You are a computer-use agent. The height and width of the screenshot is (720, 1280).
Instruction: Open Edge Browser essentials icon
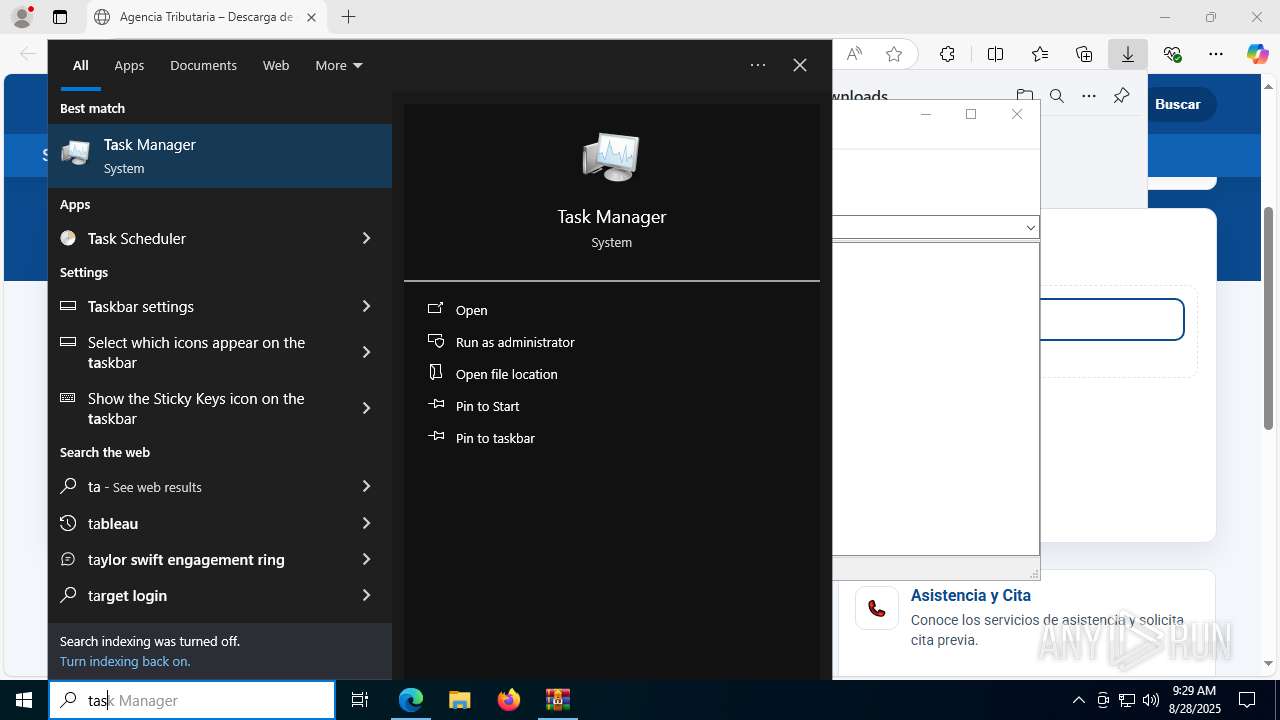[1172, 54]
